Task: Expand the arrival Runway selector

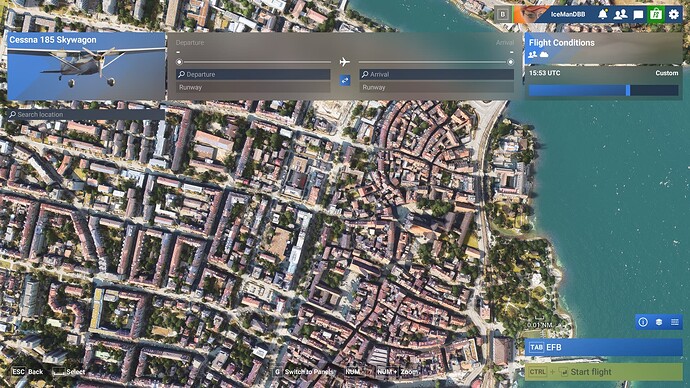Action: 437,88
